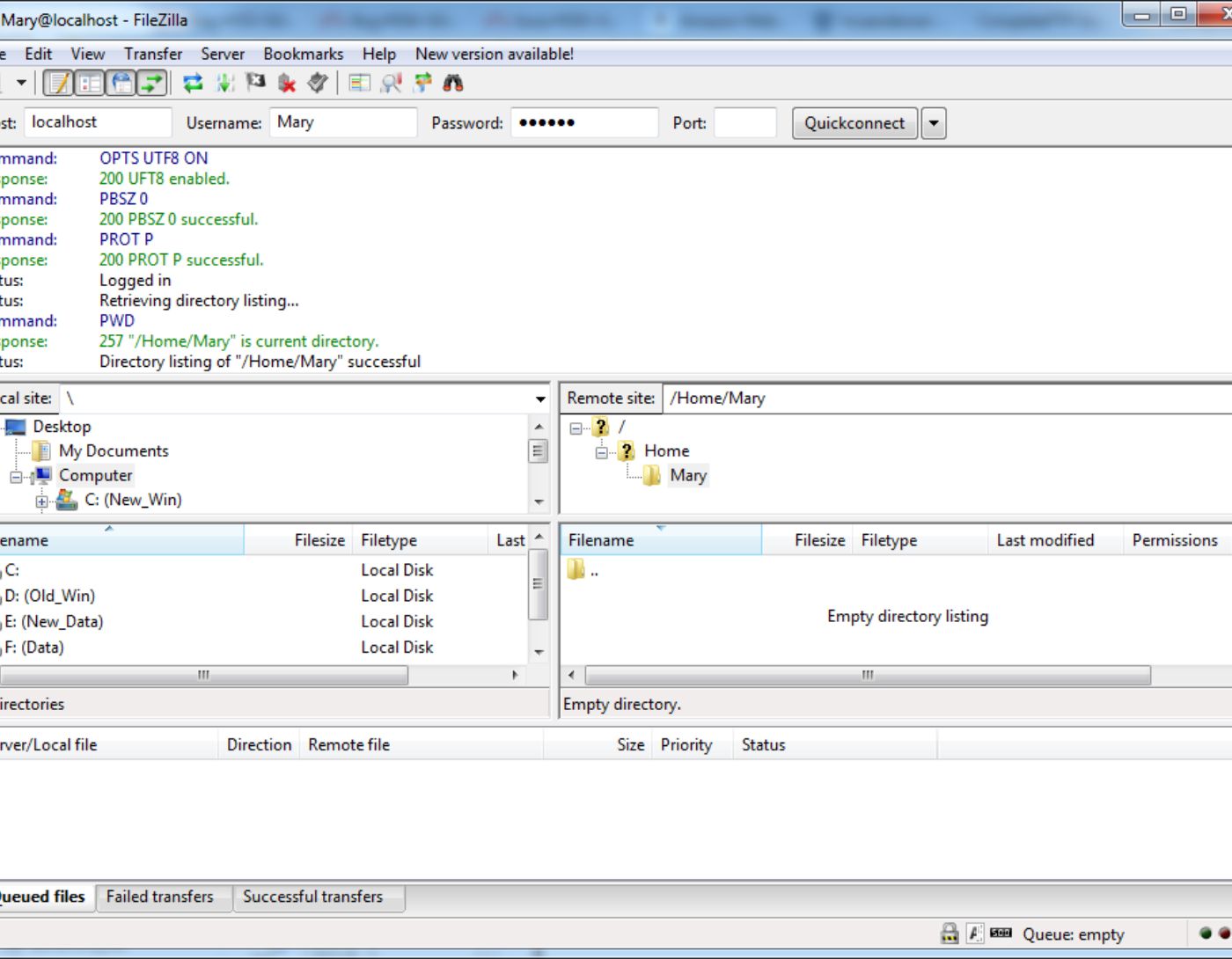The height and width of the screenshot is (959, 1232).
Task: Open Local site path dropdown
Action: click(539, 399)
